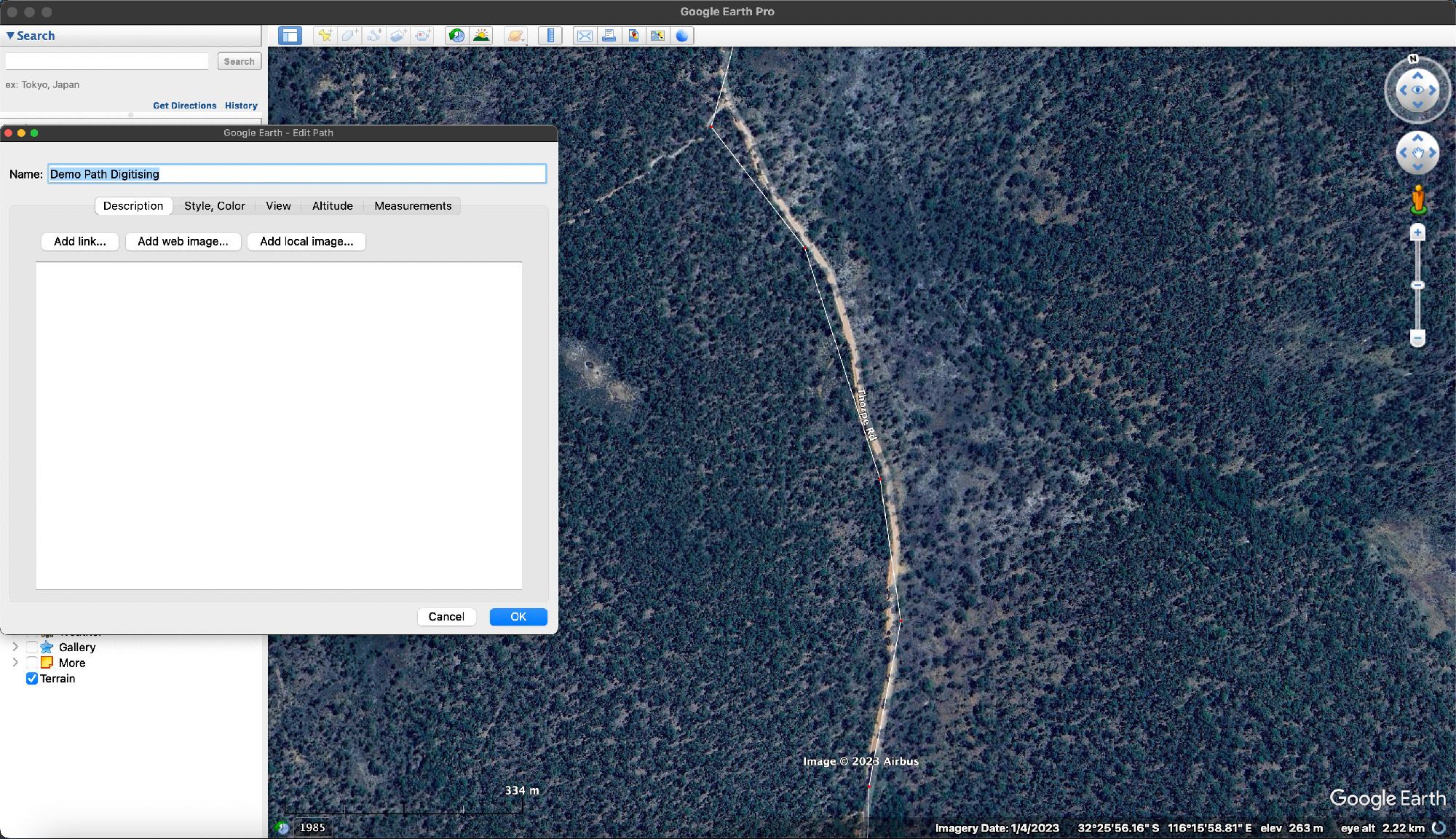Toggle the sidebar panel button
Image resolution: width=1456 pixels, height=839 pixels.
point(290,36)
